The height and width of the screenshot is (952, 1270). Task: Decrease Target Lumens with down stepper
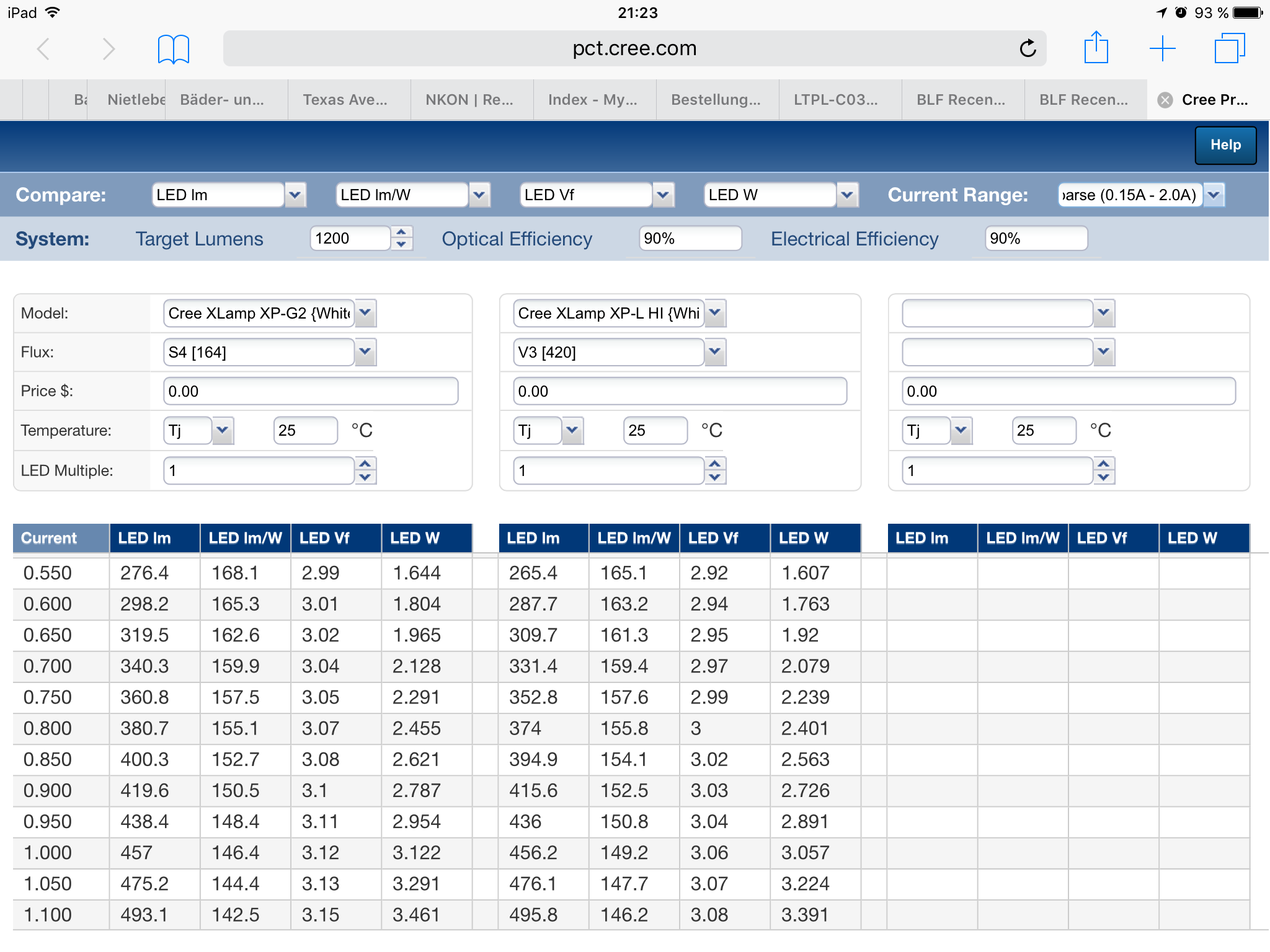pos(401,245)
